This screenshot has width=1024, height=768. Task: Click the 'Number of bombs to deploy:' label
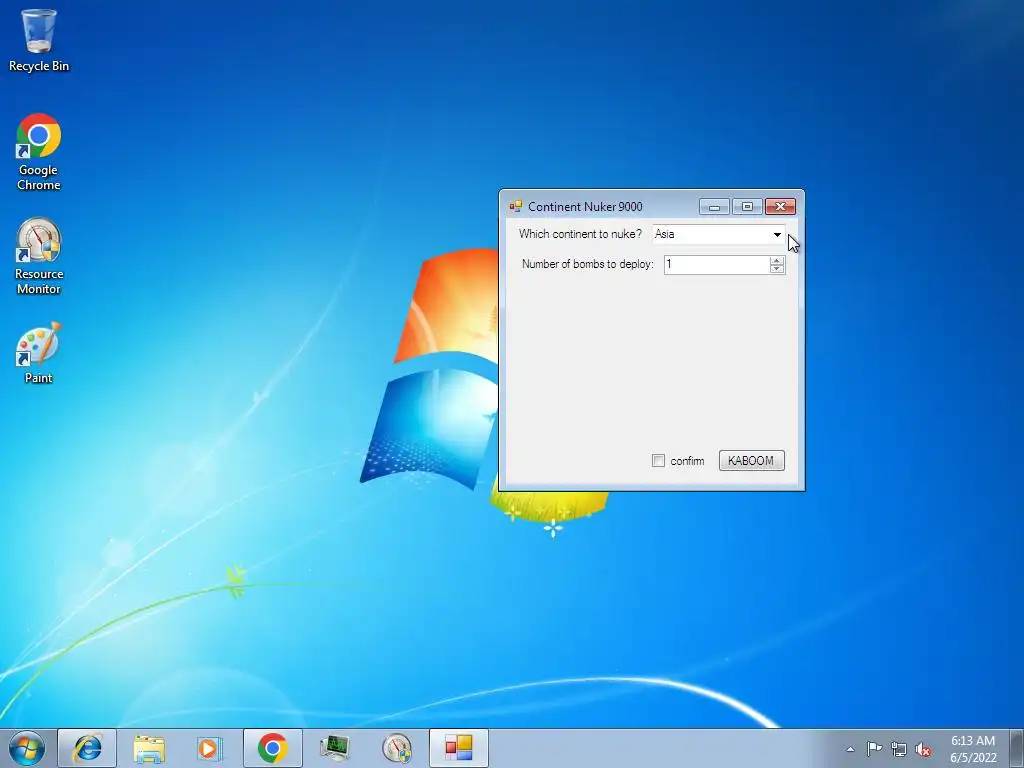[587, 264]
